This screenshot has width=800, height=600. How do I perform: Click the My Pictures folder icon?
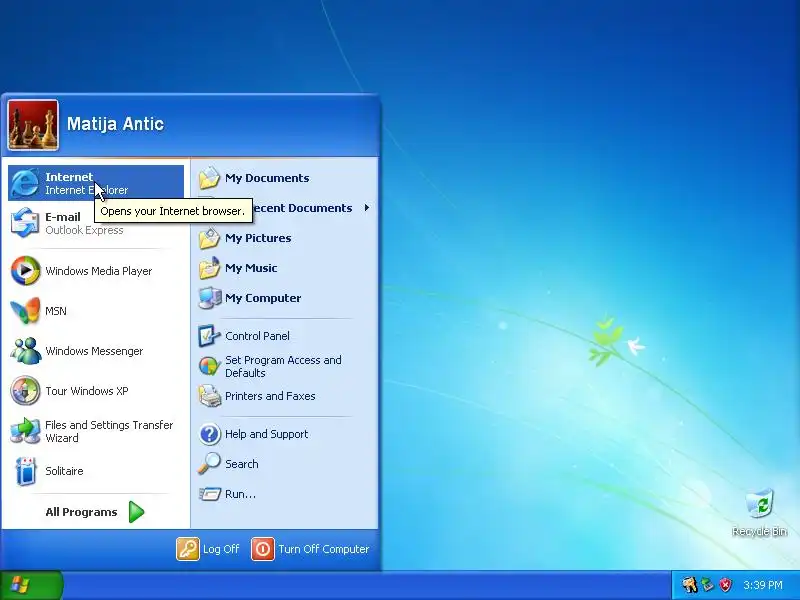209,238
